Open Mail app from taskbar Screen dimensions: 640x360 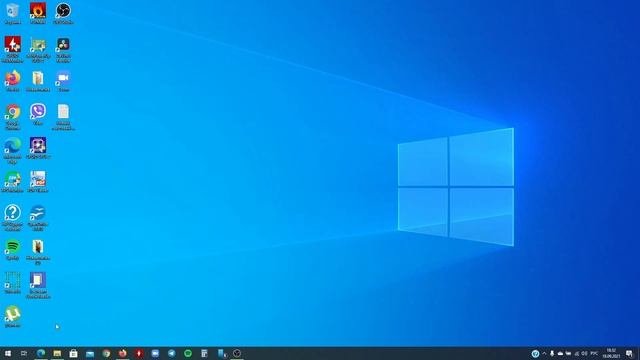click(90, 353)
